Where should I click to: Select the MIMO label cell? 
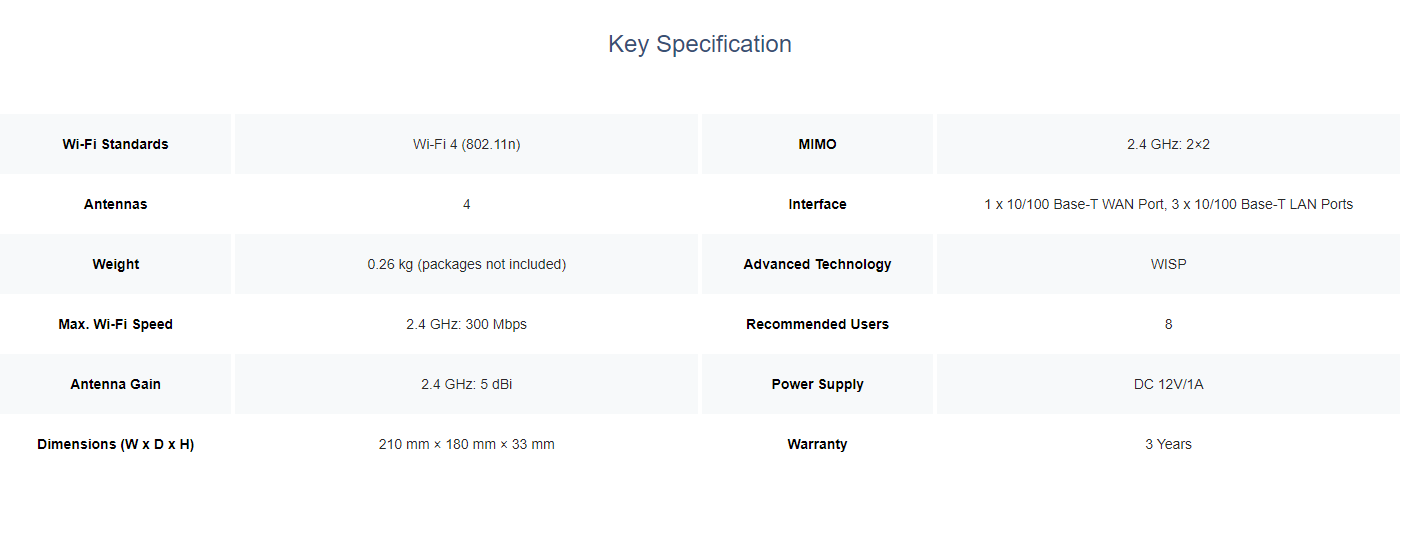(x=817, y=144)
